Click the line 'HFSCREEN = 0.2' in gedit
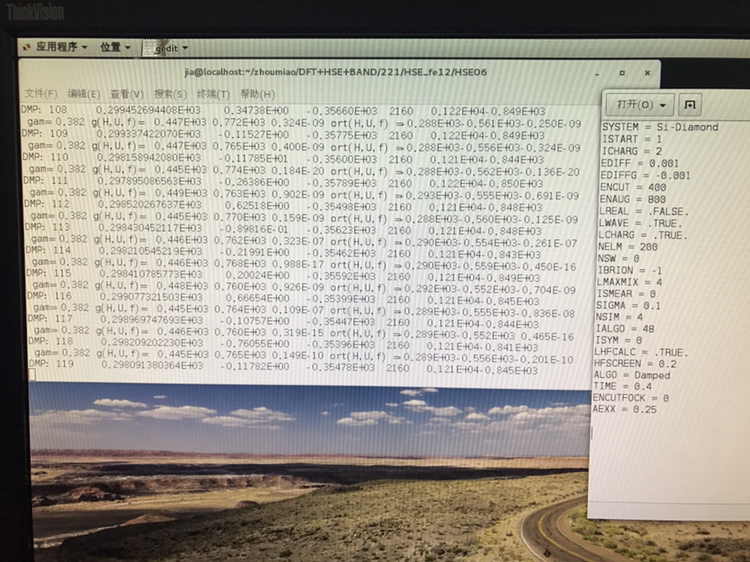The height and width of the screenshot is (562, 750). [635, 364]
